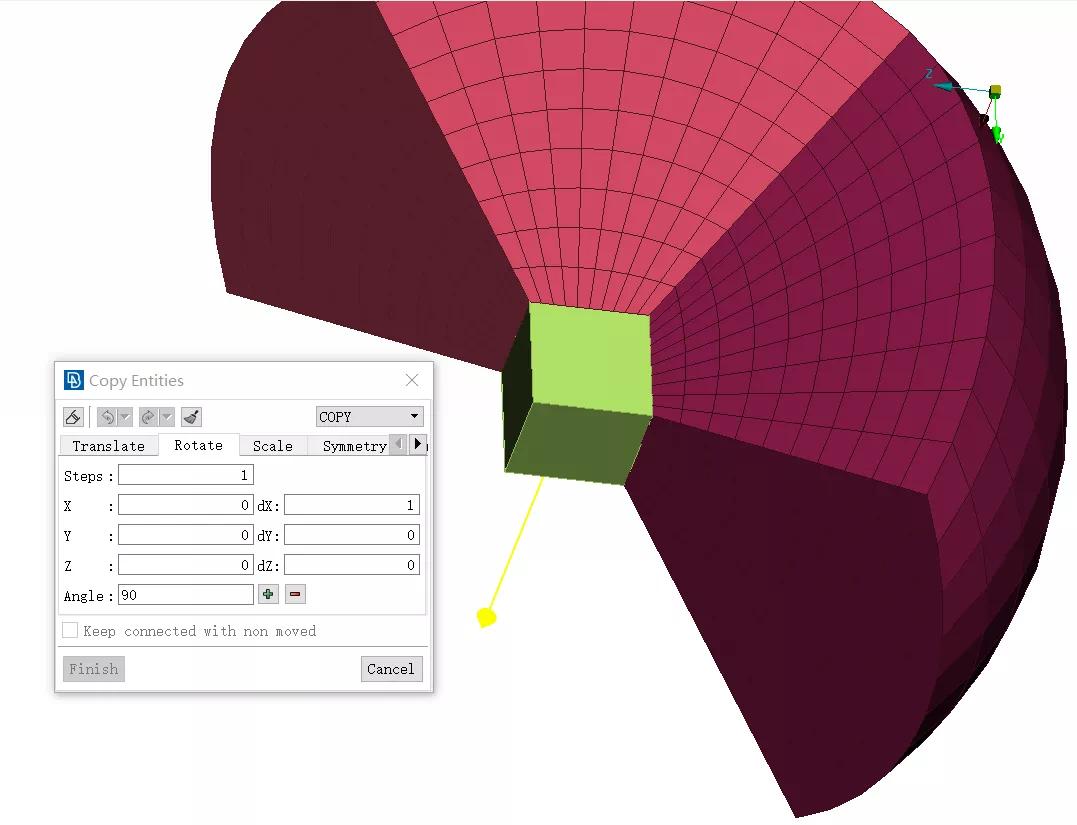Click the green plus angle button
Image resolution: width=1077 pixels, height=825 pixels.
point(268,594)
